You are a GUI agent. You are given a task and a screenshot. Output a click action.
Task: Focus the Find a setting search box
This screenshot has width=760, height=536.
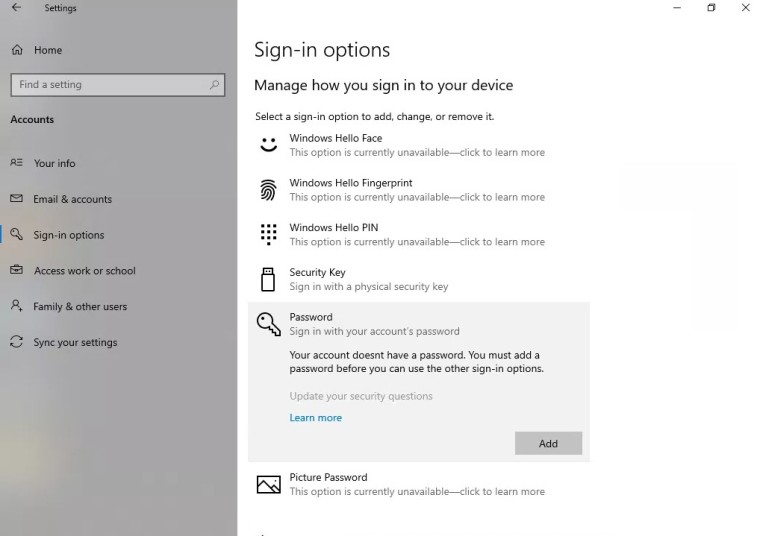click(118, 85)
